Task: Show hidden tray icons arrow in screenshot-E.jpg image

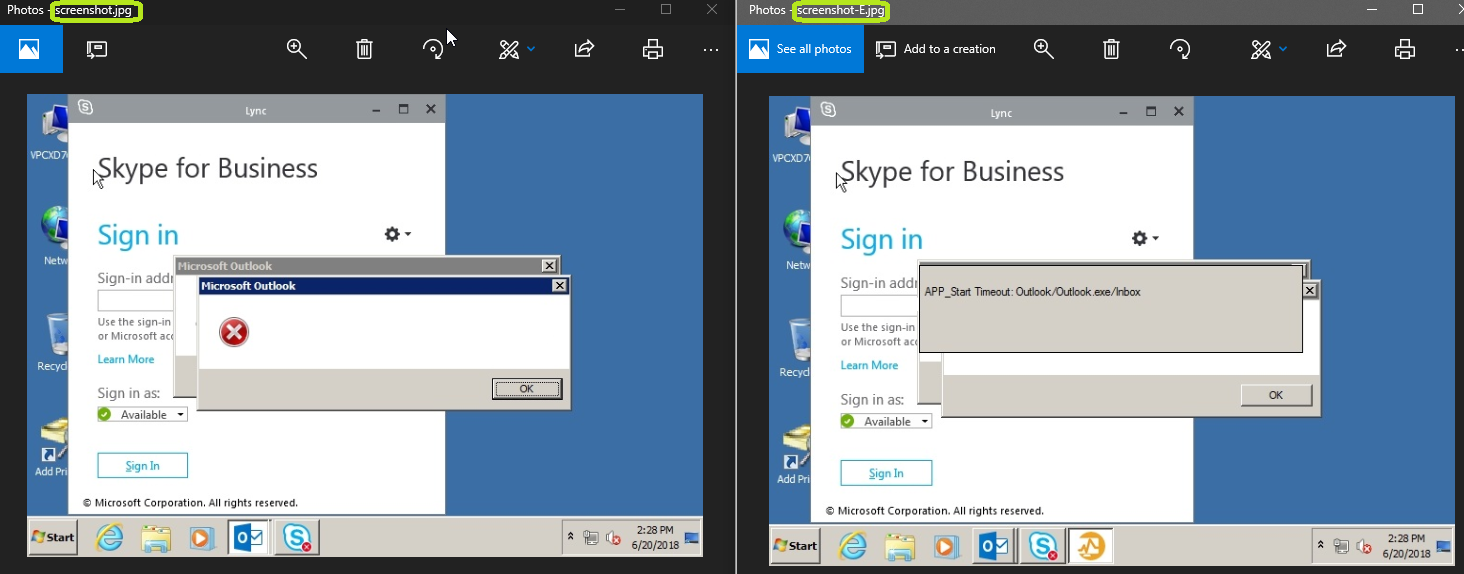Action: point(1321,545)
